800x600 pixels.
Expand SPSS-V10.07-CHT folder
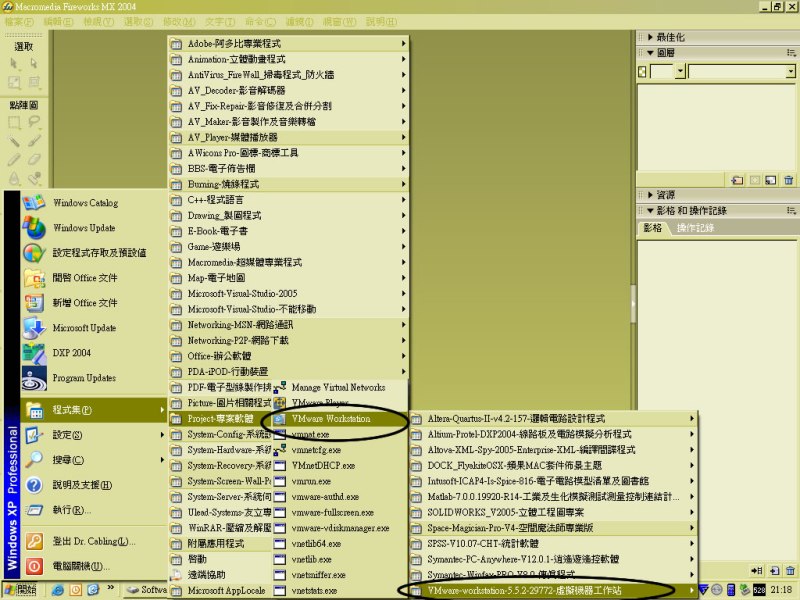(554, 544)
